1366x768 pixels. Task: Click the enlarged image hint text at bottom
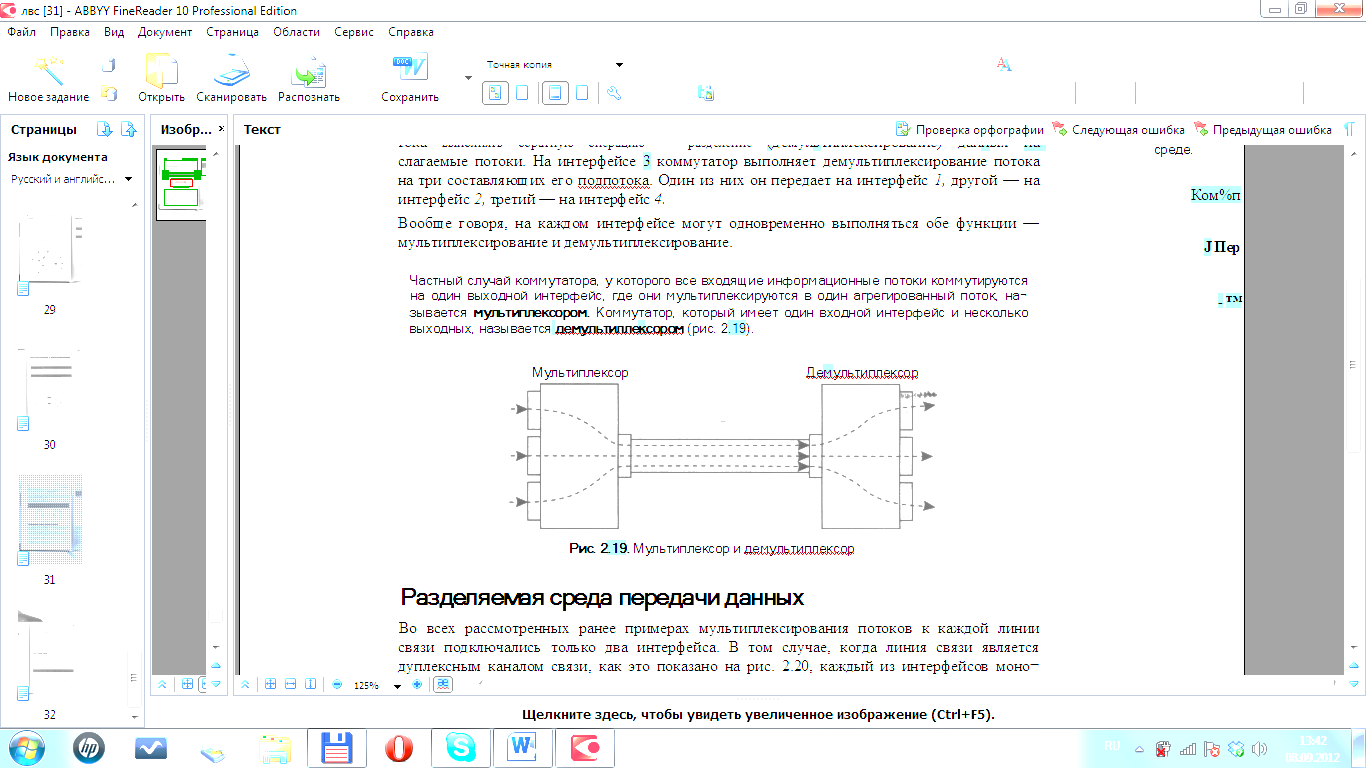coord(758,715)
